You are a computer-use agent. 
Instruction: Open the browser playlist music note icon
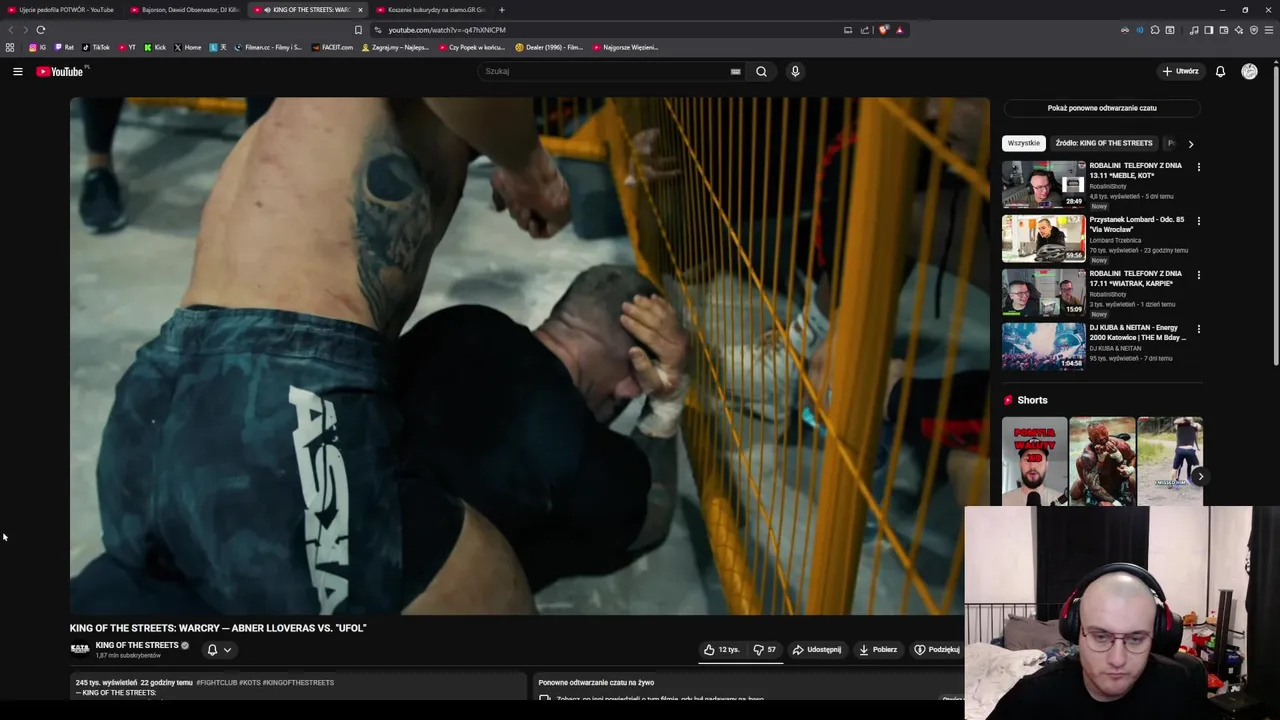coord(1194,30)
